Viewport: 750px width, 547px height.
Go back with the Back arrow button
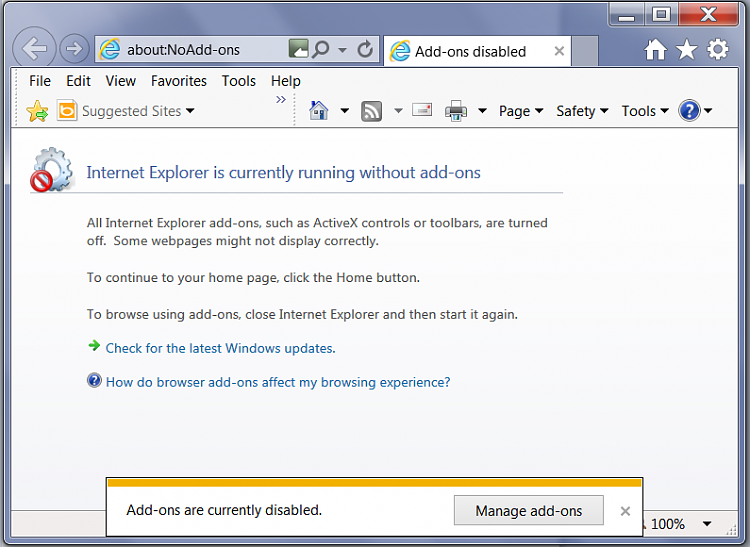pos(34,48)
